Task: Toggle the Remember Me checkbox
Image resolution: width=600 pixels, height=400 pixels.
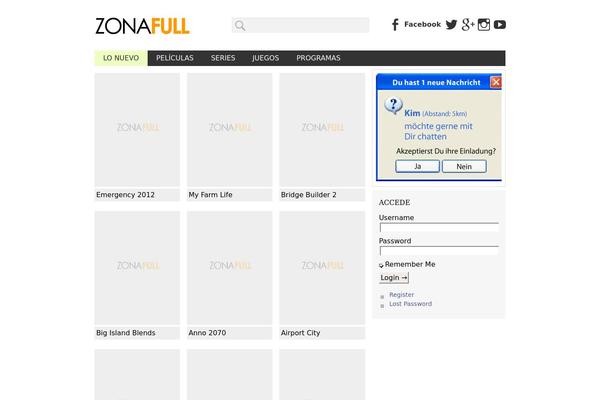Action: (x=381, y=265)
